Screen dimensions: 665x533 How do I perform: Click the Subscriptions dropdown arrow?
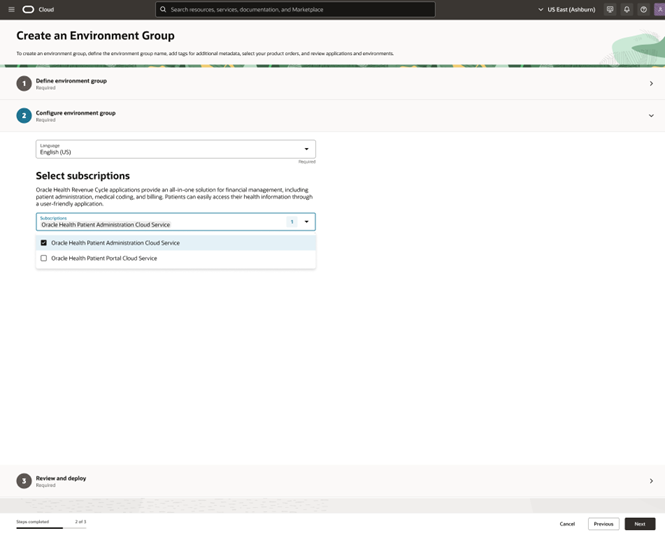click(307, 222)
